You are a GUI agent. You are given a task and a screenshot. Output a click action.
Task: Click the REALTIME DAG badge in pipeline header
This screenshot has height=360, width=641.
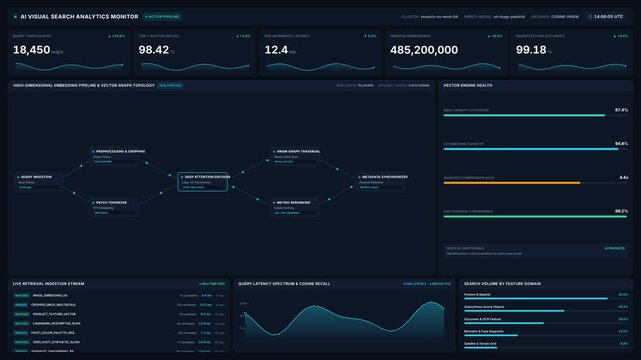coord(170,85)
